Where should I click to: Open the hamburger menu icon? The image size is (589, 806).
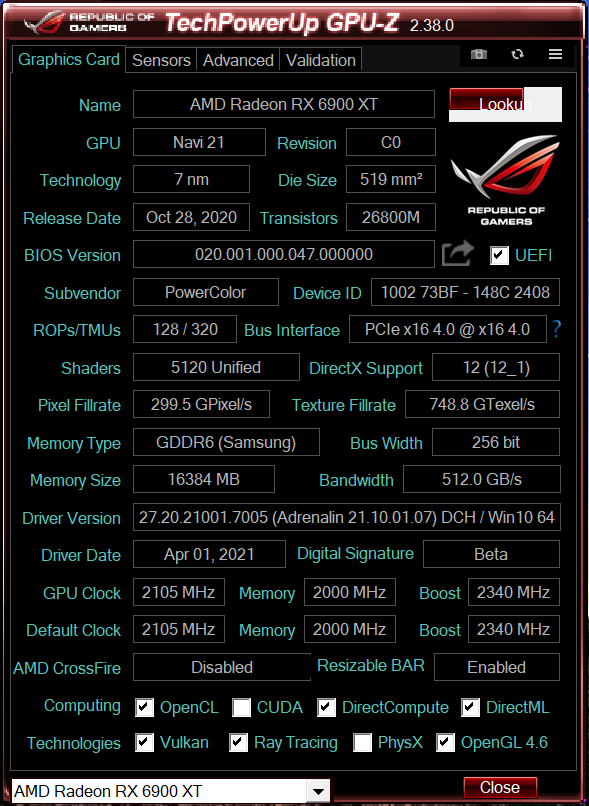tap(555, 54)
